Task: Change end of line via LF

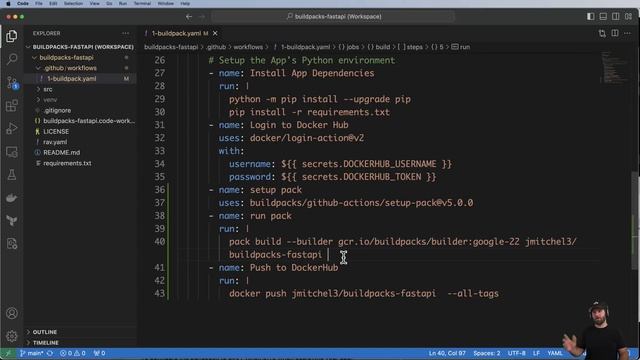Action: coord(536,353)
